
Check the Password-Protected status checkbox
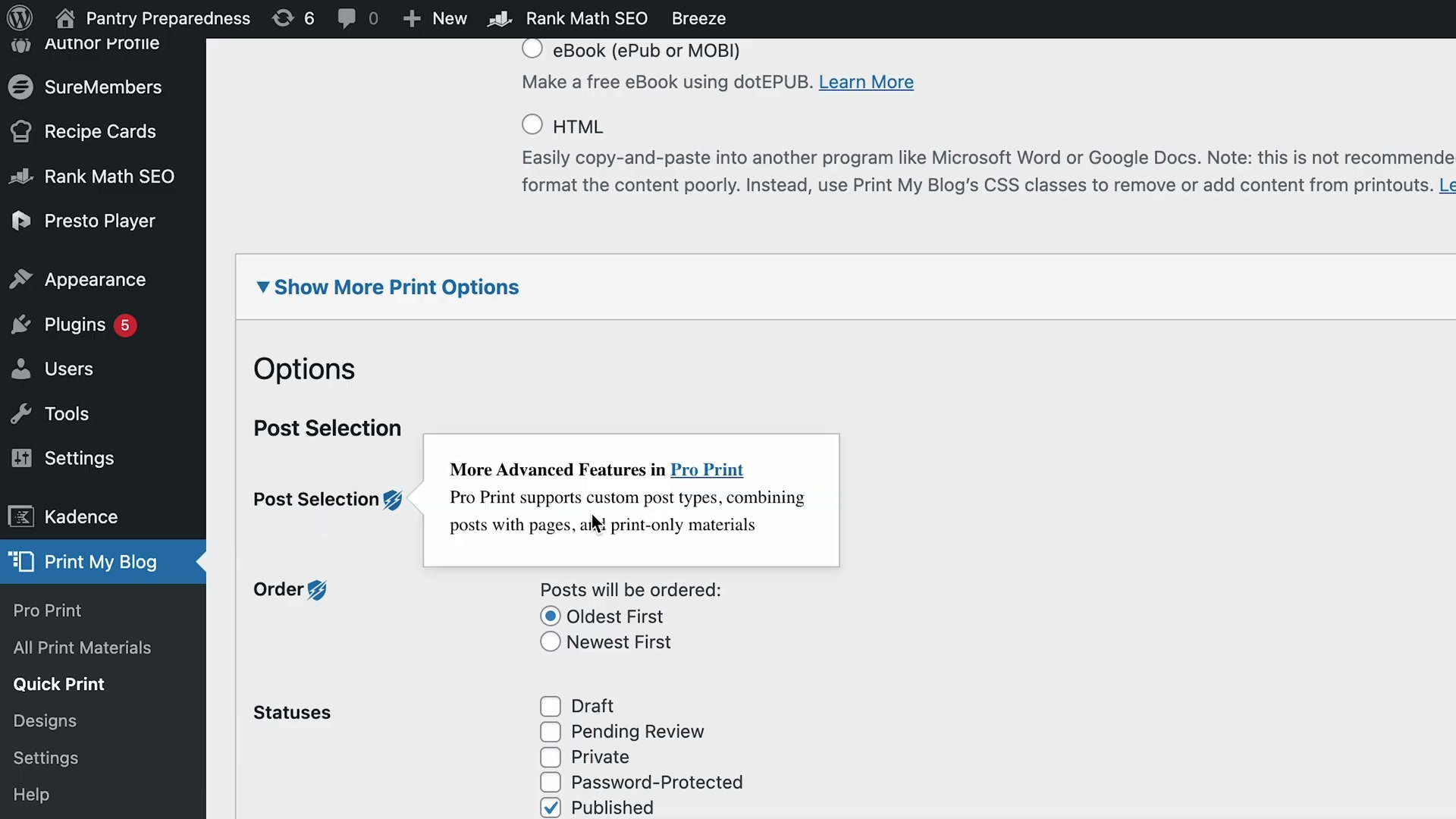551,782
